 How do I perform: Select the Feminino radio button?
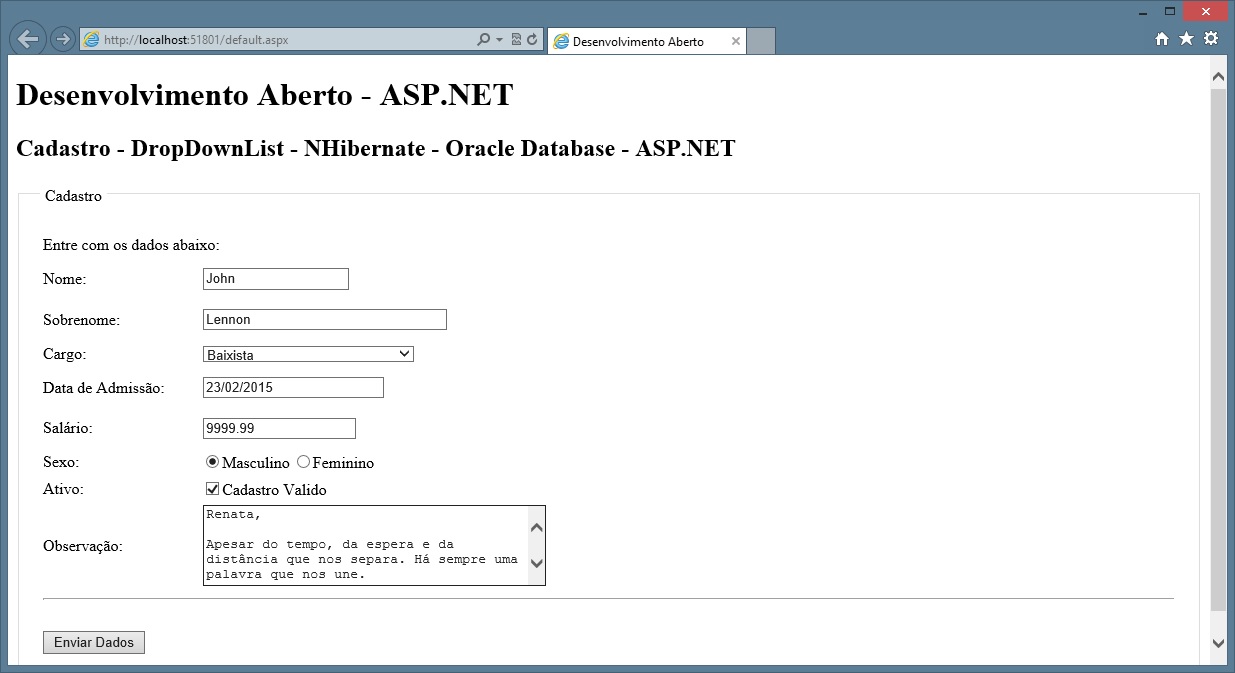(x=304, y=462)
